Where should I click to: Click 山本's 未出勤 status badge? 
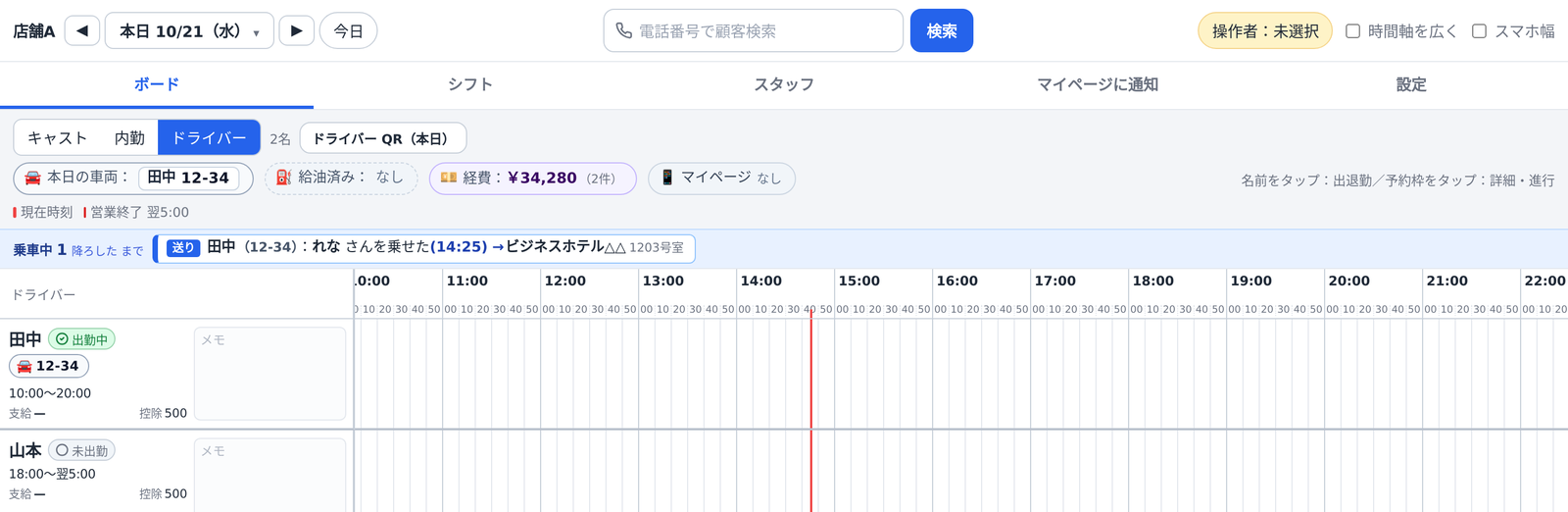pyautogui.click(x=81, y=450)
